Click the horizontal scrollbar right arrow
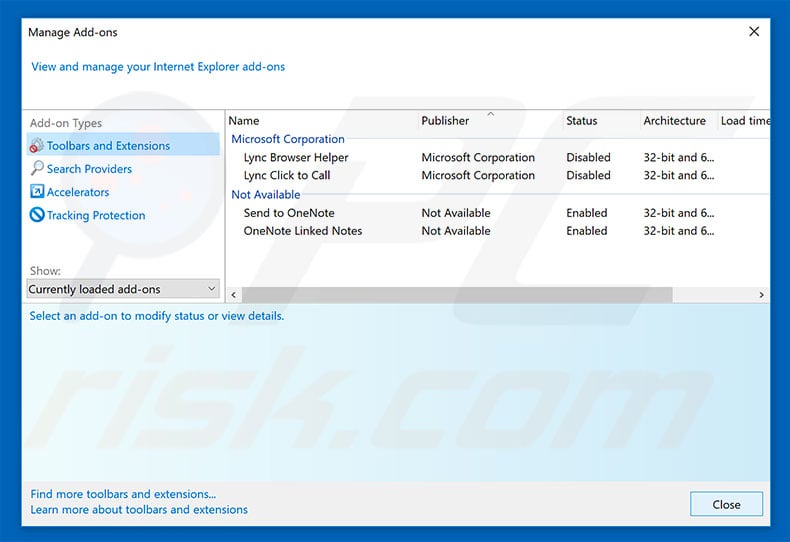This screenshot has height=542, width=790. pyautogui.click(x=761, y=295)
